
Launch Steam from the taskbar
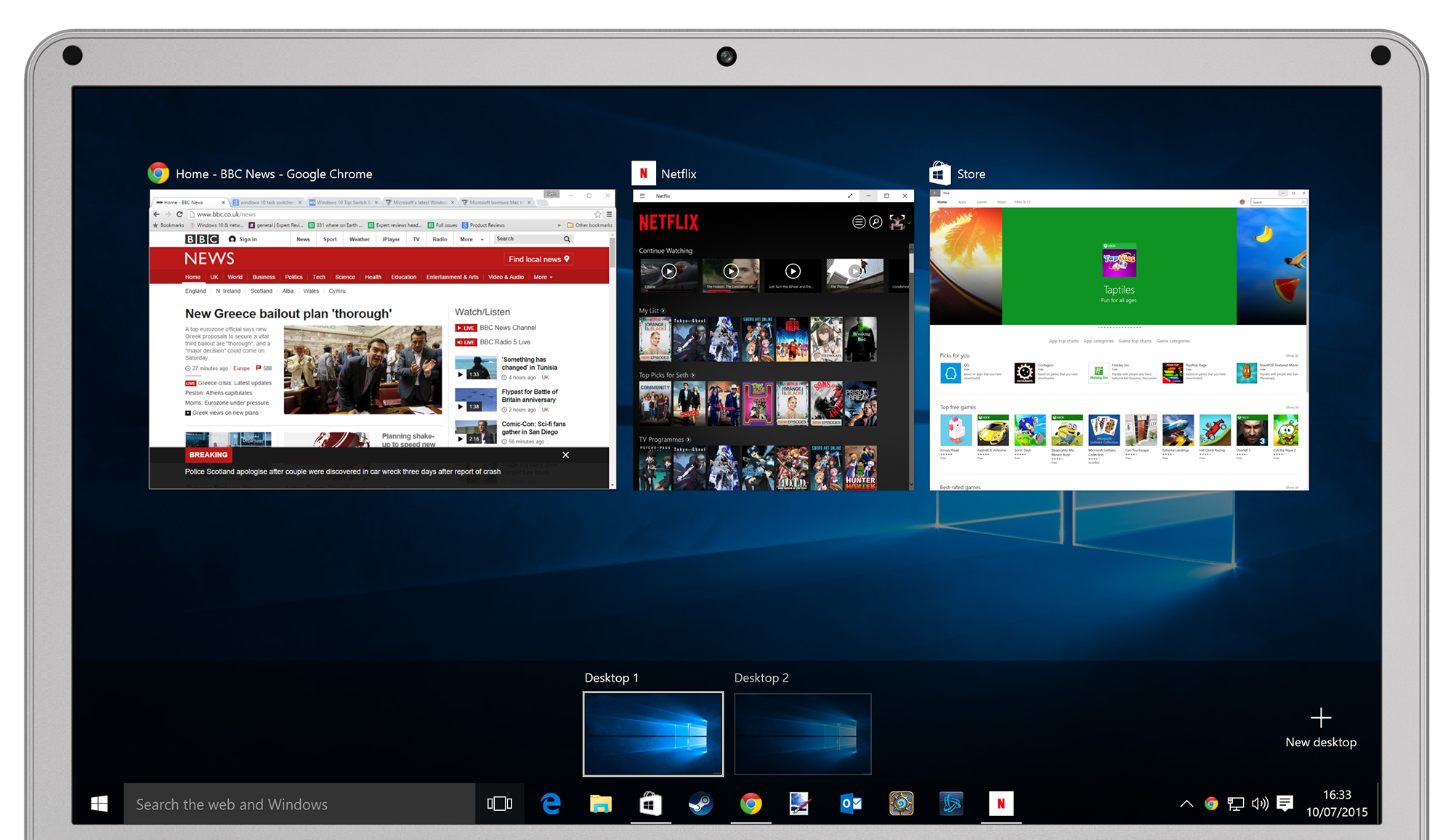pos(701,804)
